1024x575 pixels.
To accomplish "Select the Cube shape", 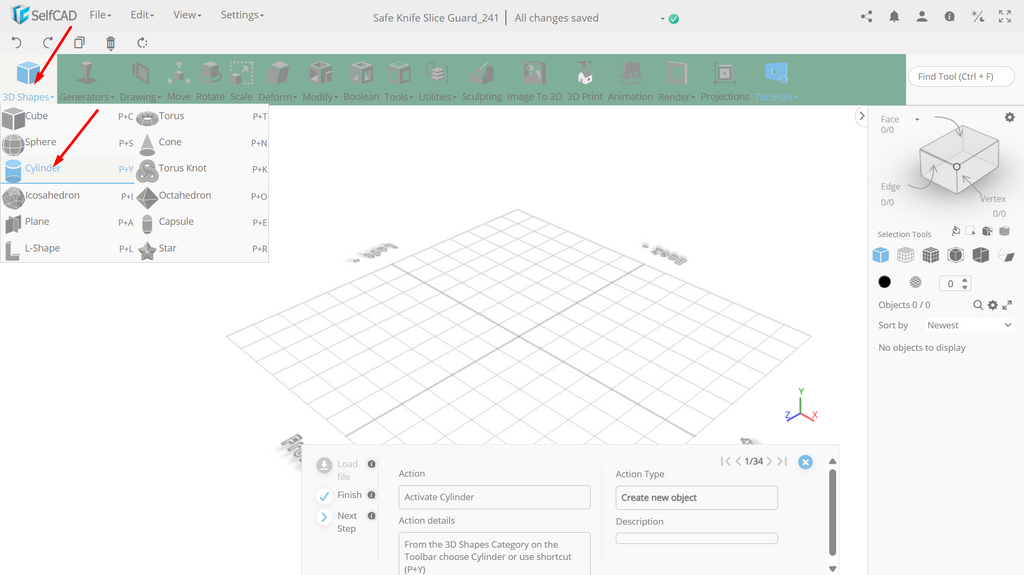I will click(x=68, y=117).
